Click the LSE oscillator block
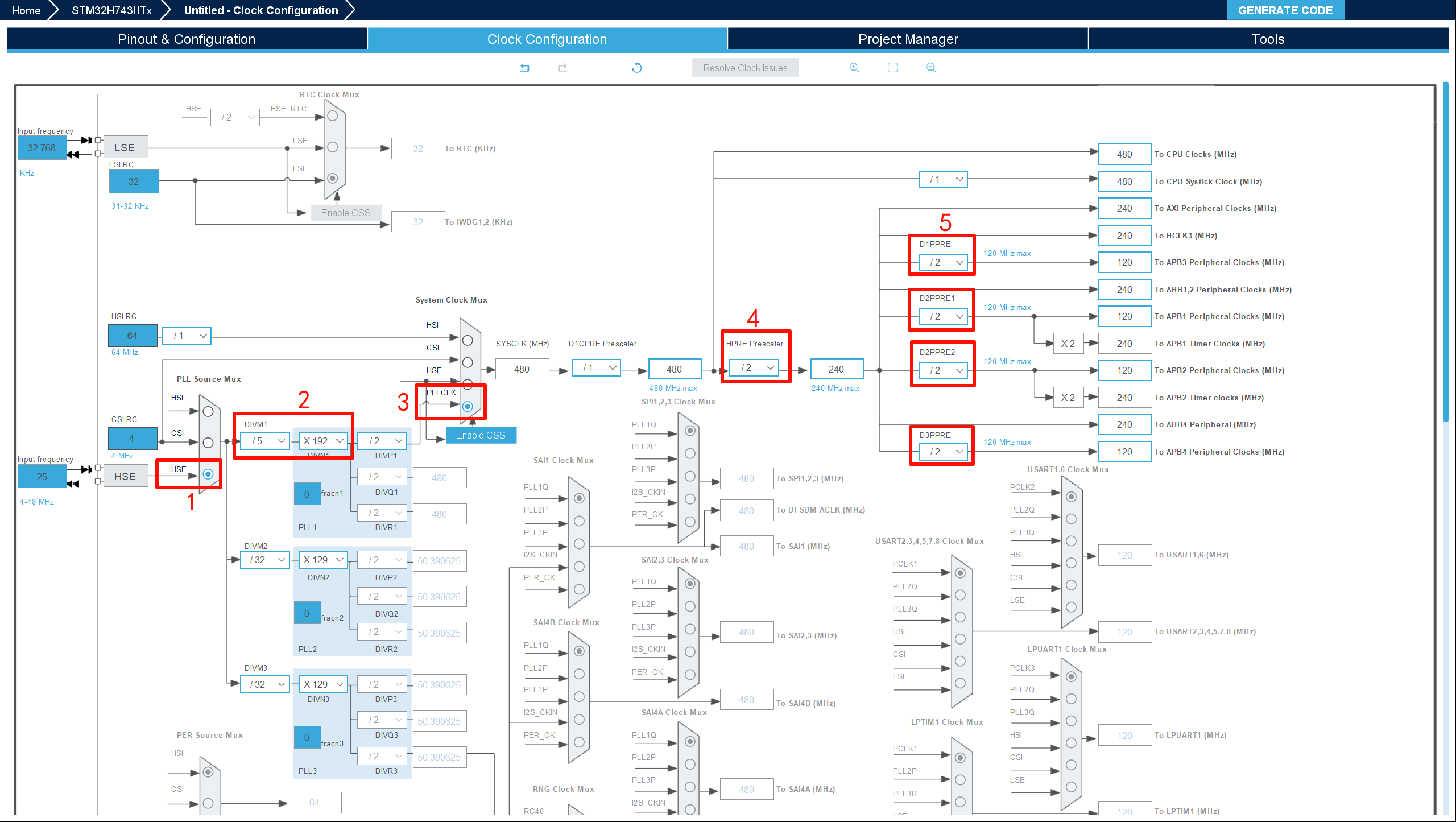Image resolution: width=1456 pixels, height=822 pixels. click(x=125, y=147)
